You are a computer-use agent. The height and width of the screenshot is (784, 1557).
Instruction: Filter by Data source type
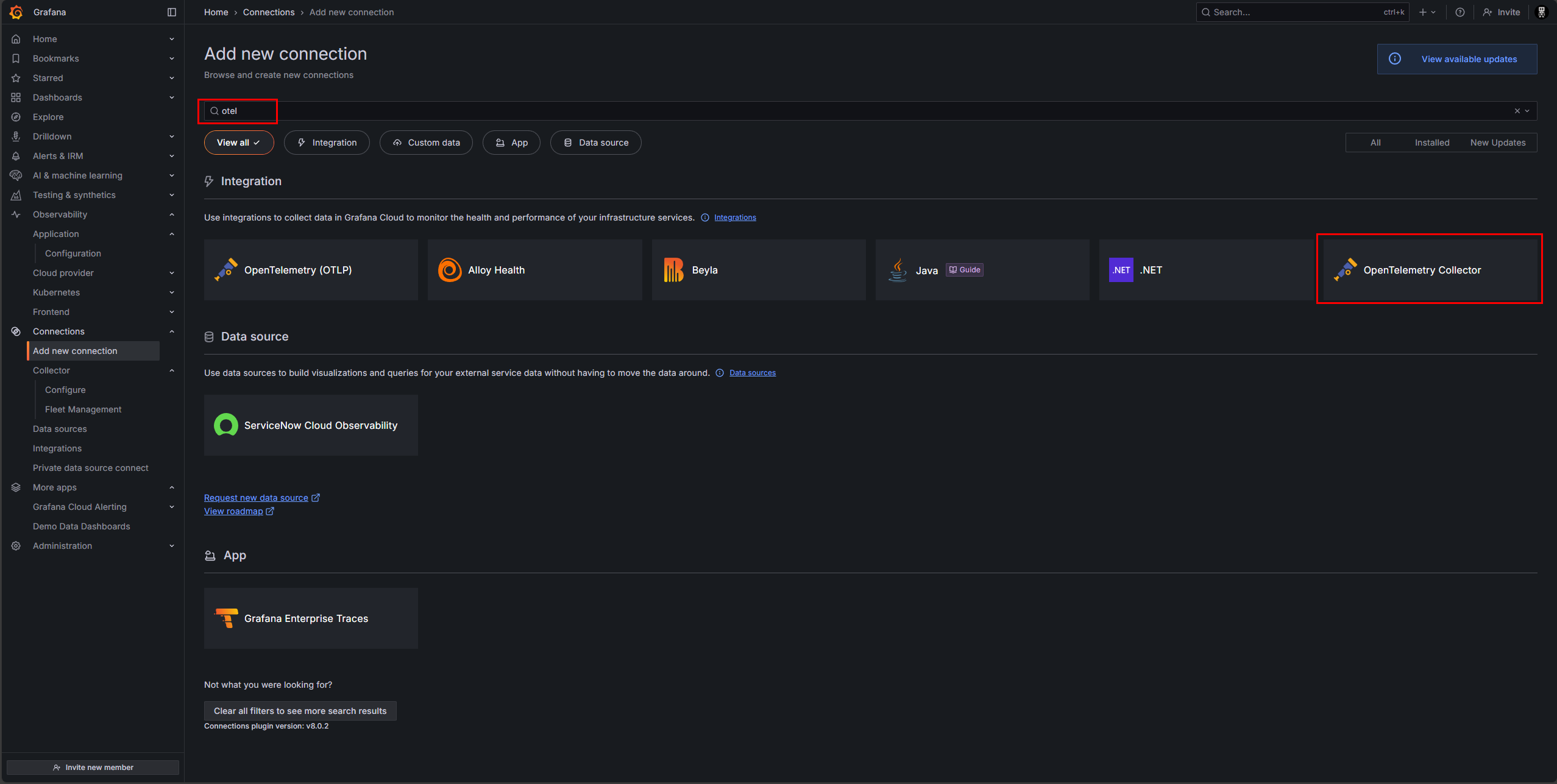tap(596, 143)
